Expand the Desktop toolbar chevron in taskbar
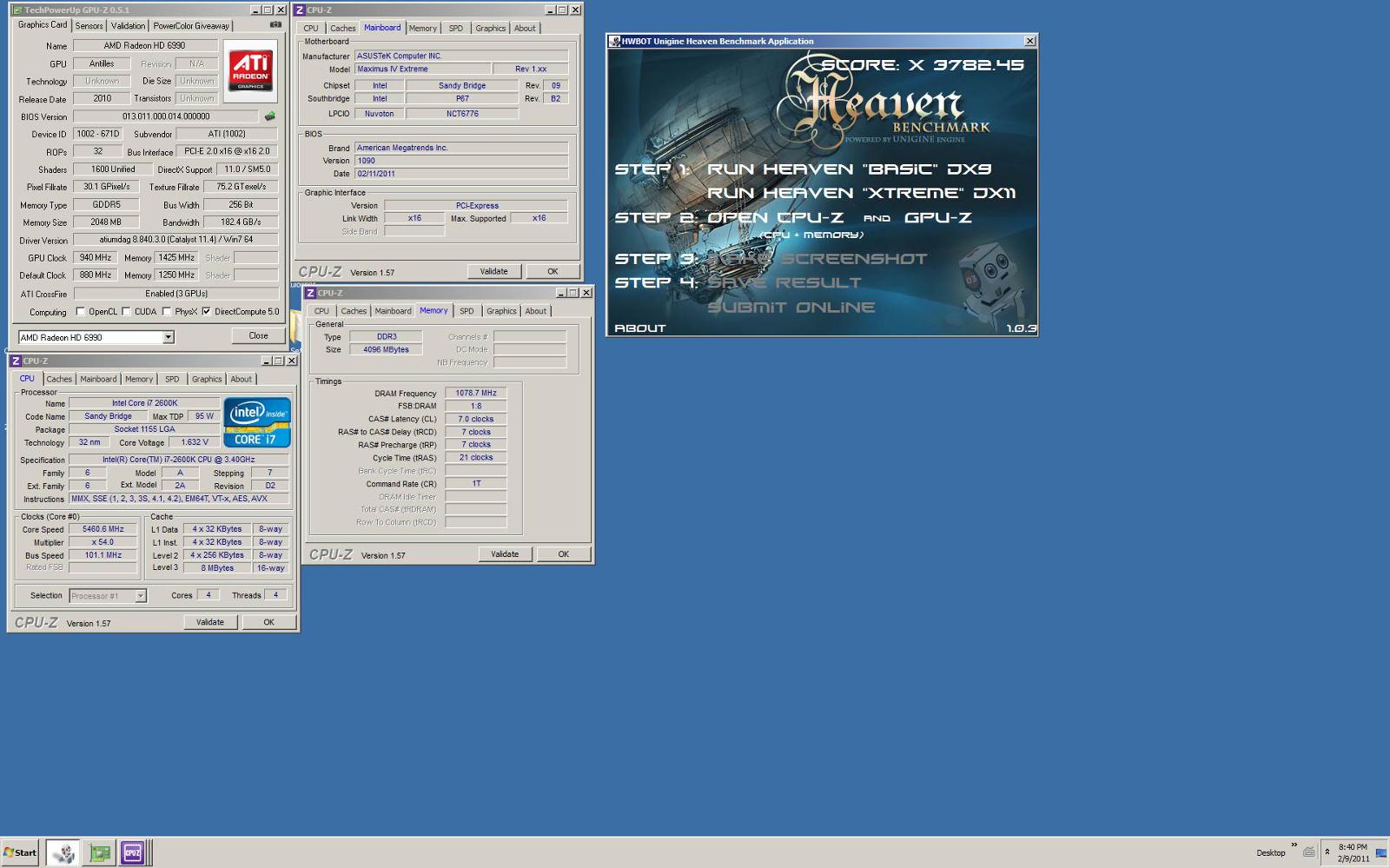 pos(1294,845)
